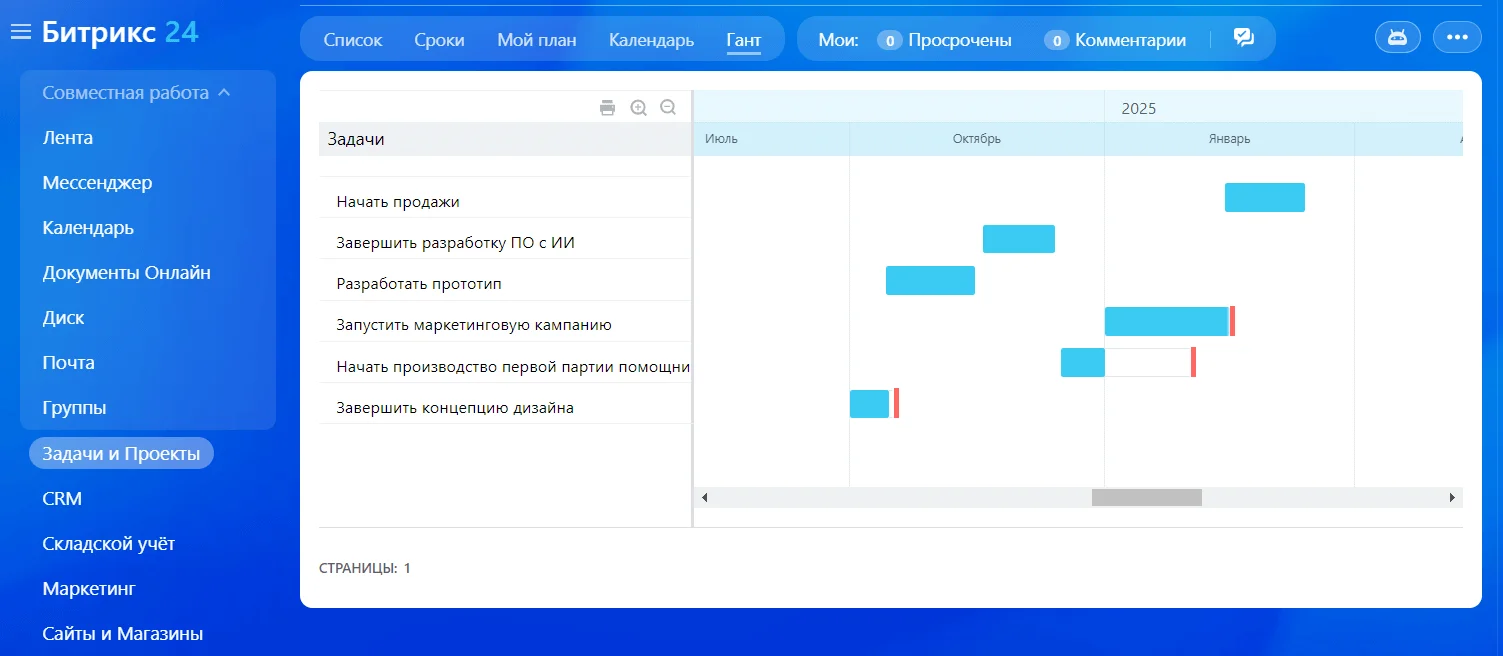Select the Gantt bar for Начать продажи
This screenshot has height=656, width=1503.
point(1265,197)
